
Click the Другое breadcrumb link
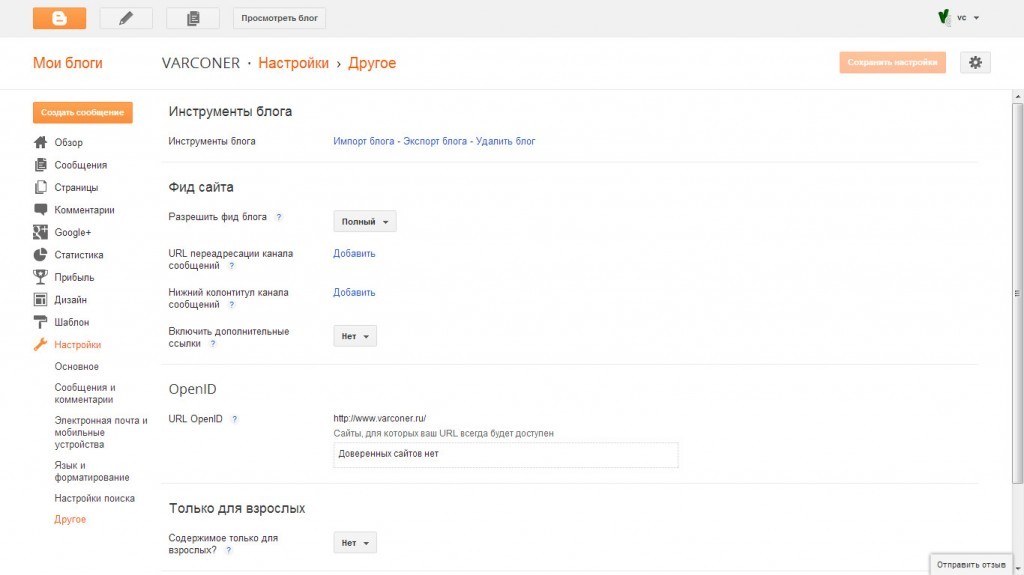click(x=372, y=63)
